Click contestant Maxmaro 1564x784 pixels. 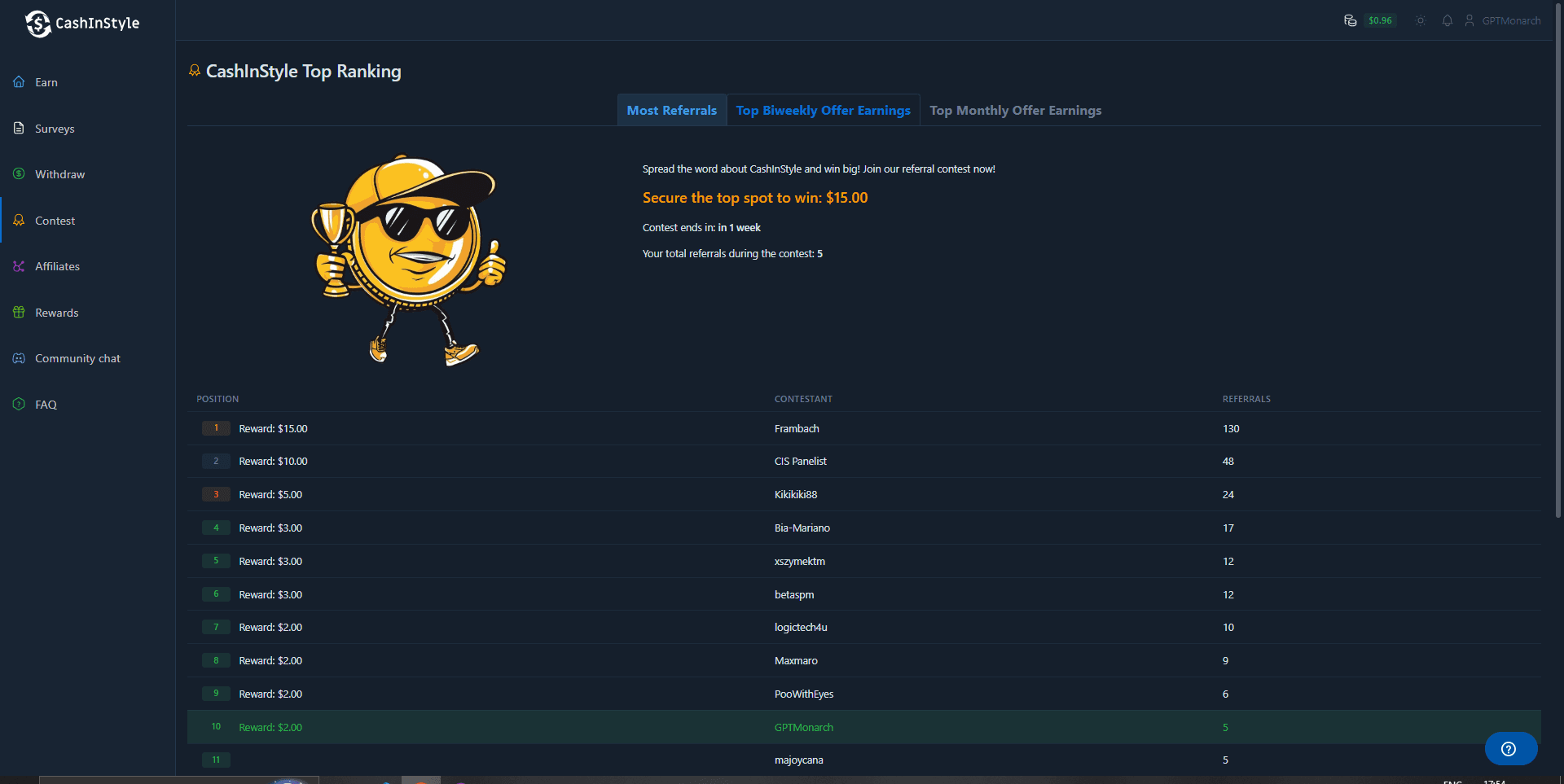[x=796, y=660]
